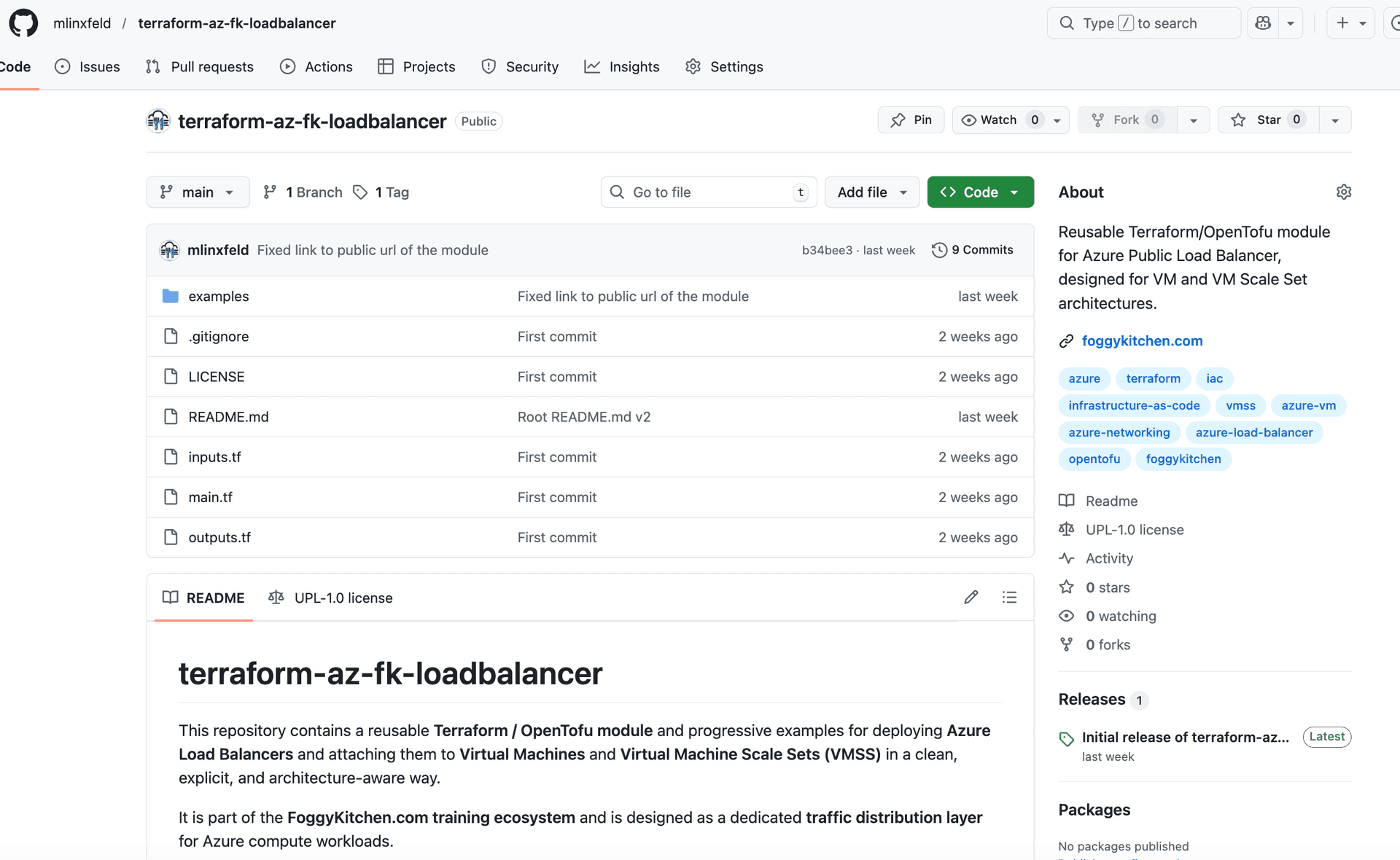The height and width of the screenshot is (860, 1400).
Task: Click the foggykitchen topic tag
Action: tap(1183, 459)
